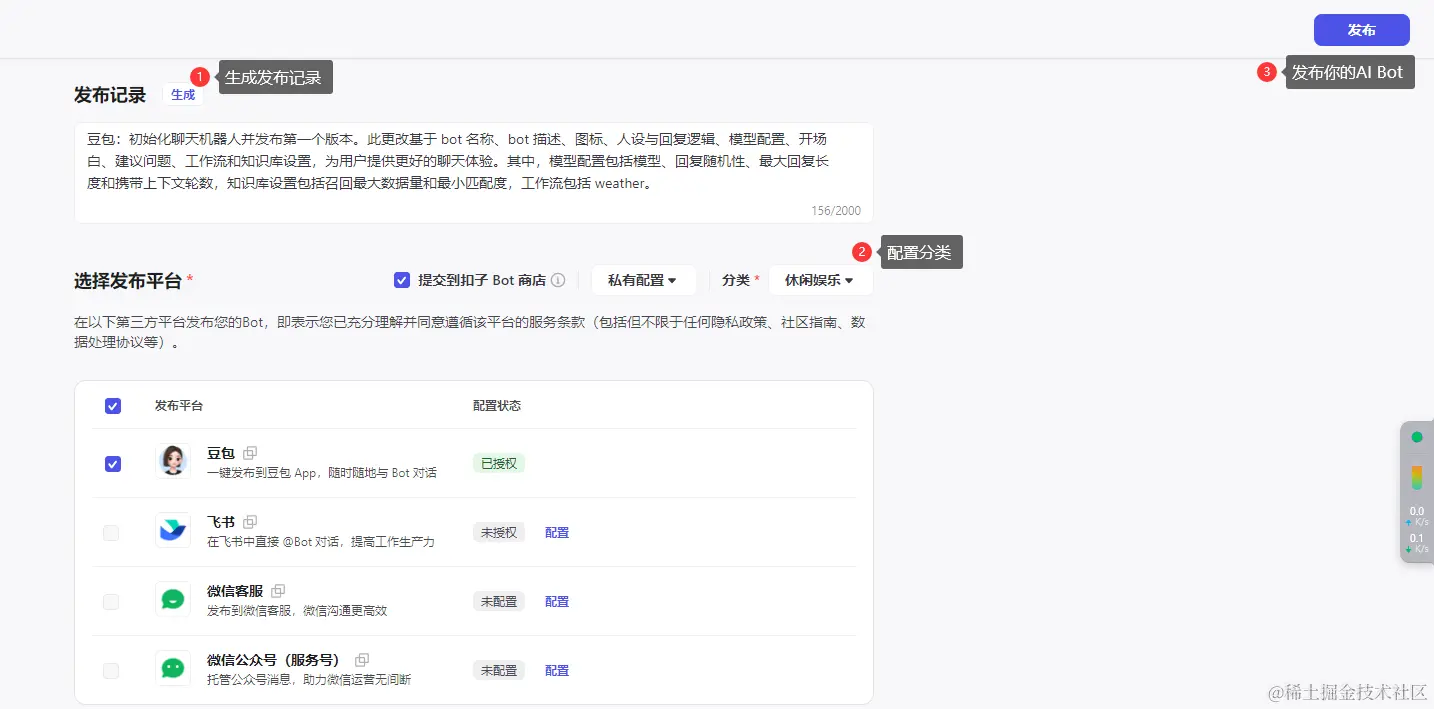Click the 选择发布平台 heading
1434x709 pixels.
128,281
